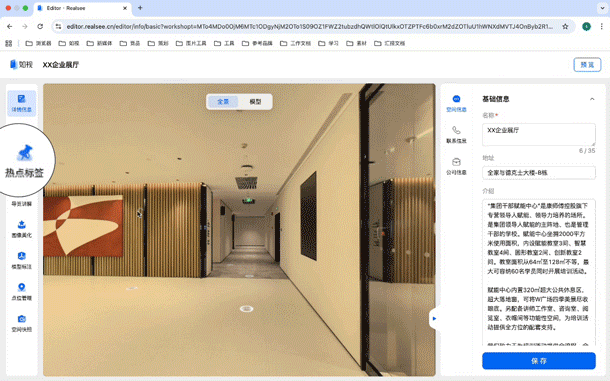Click the 名称 field containing XX企业展厅
Viewport: 610px width, 381px height.
pyautogui.click(x=539, y=134)
